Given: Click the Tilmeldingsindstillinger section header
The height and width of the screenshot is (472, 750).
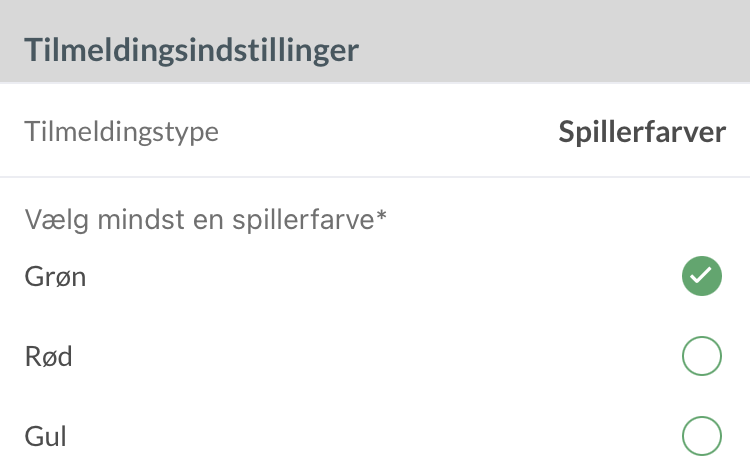Looking at the screenshot, I should 191,50.
